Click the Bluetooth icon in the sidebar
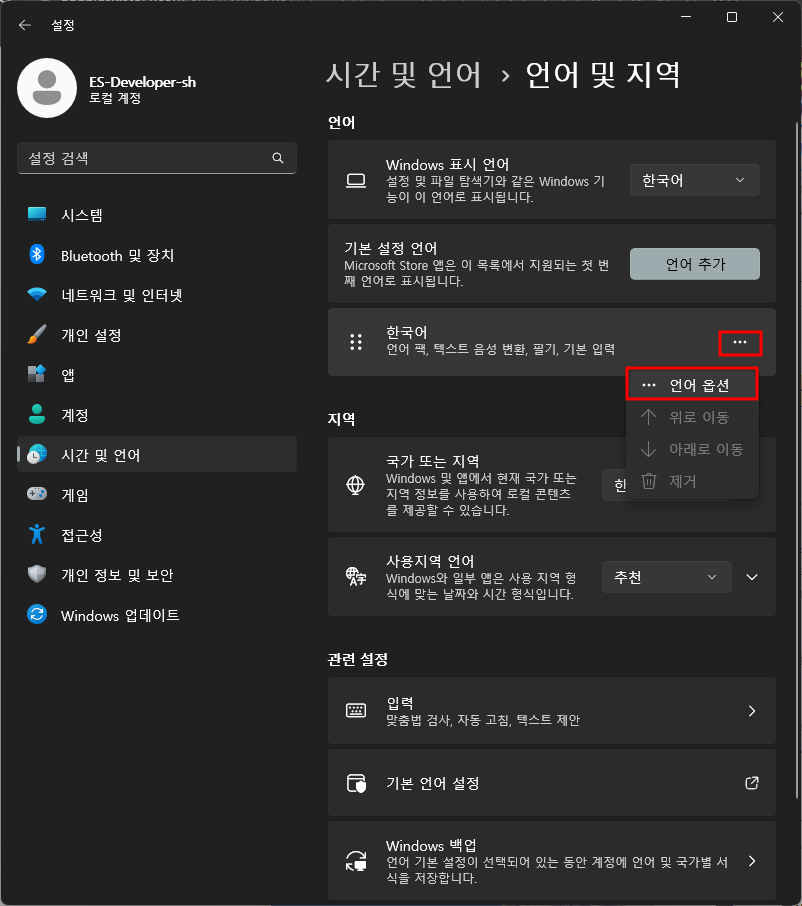802x906 pixels. (37, 254)
